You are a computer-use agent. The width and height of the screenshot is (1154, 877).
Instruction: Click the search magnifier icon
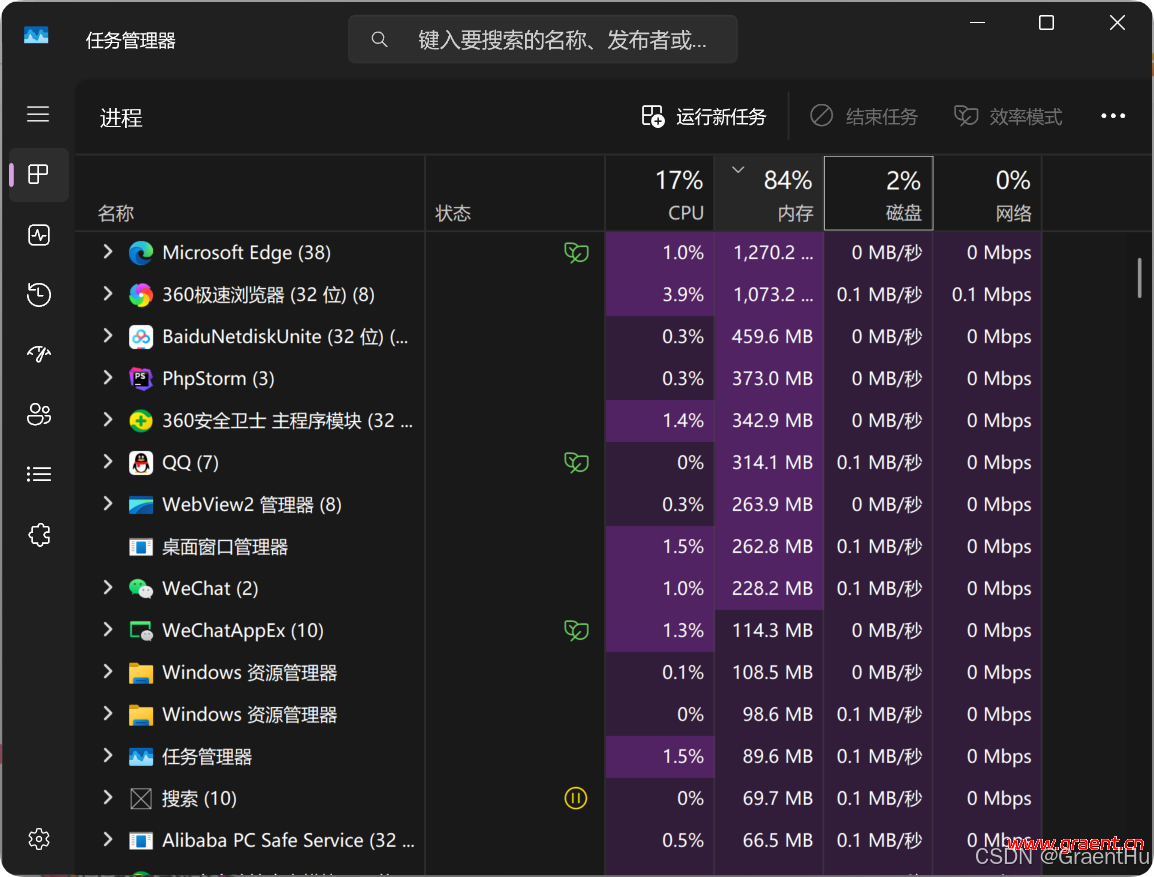pyautogui.click(x=379, y=39)
